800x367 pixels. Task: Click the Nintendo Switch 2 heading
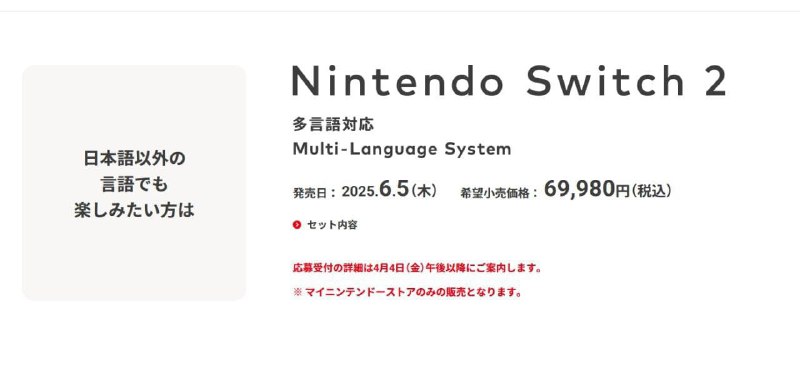pyautogui.click(x=509, y=81)
